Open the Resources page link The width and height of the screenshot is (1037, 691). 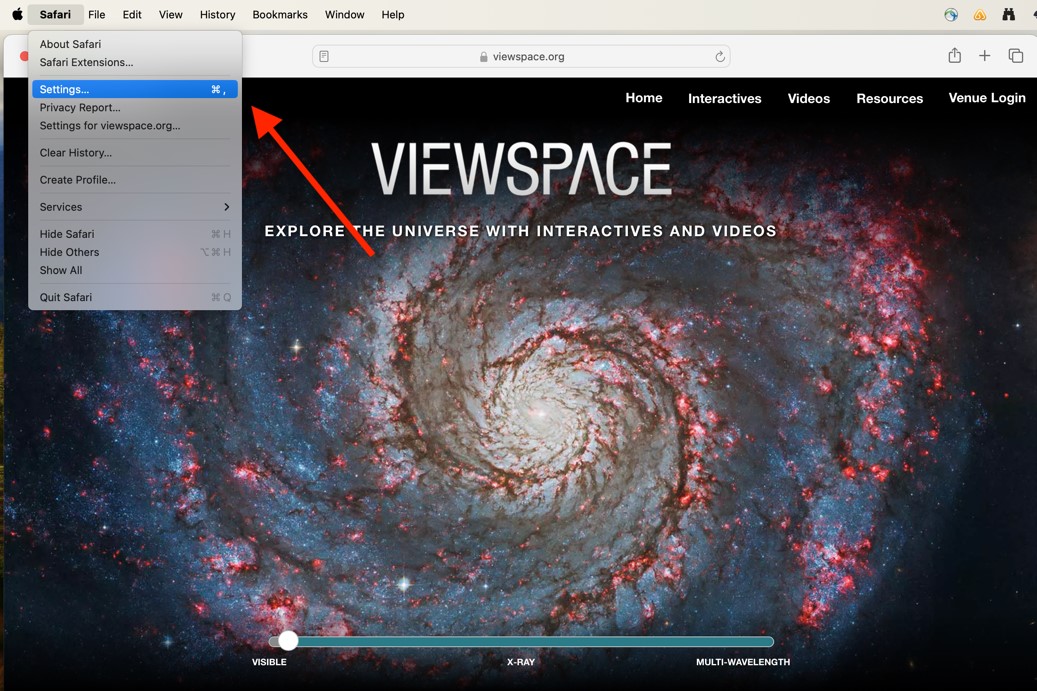[890, 99]
